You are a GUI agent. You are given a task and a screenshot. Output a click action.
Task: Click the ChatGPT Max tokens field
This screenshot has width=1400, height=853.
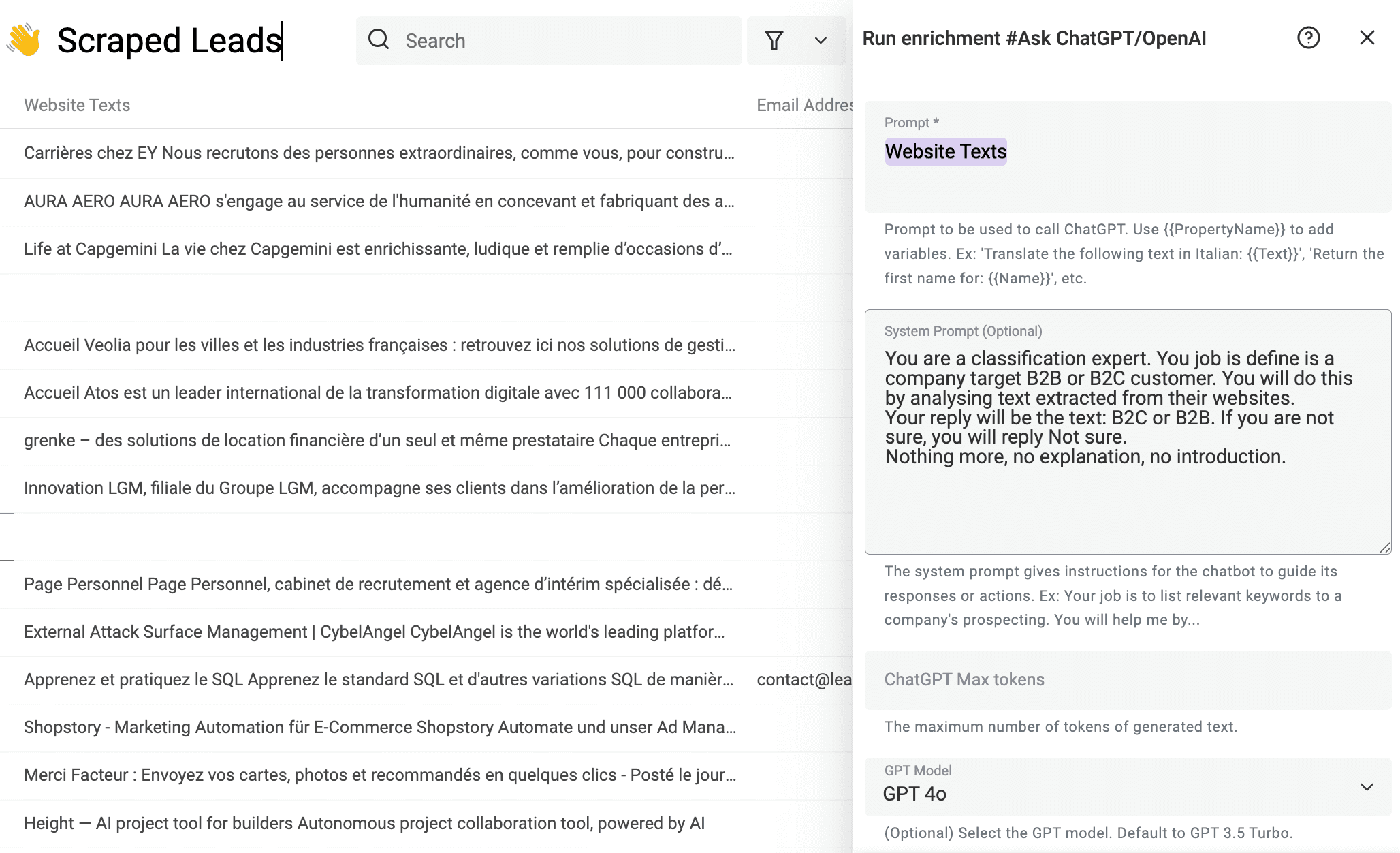(1128, 680)
